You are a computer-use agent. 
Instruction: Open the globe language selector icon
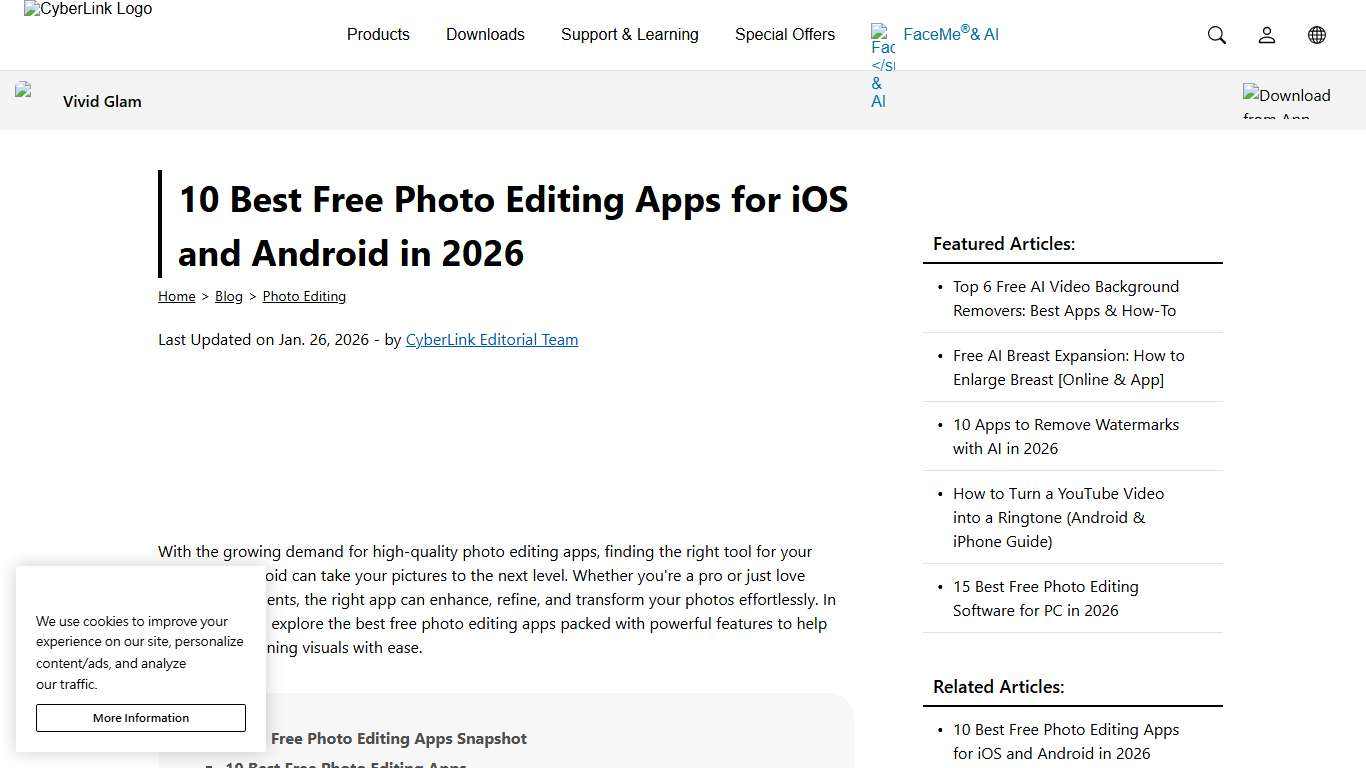tap(1316, 35)
